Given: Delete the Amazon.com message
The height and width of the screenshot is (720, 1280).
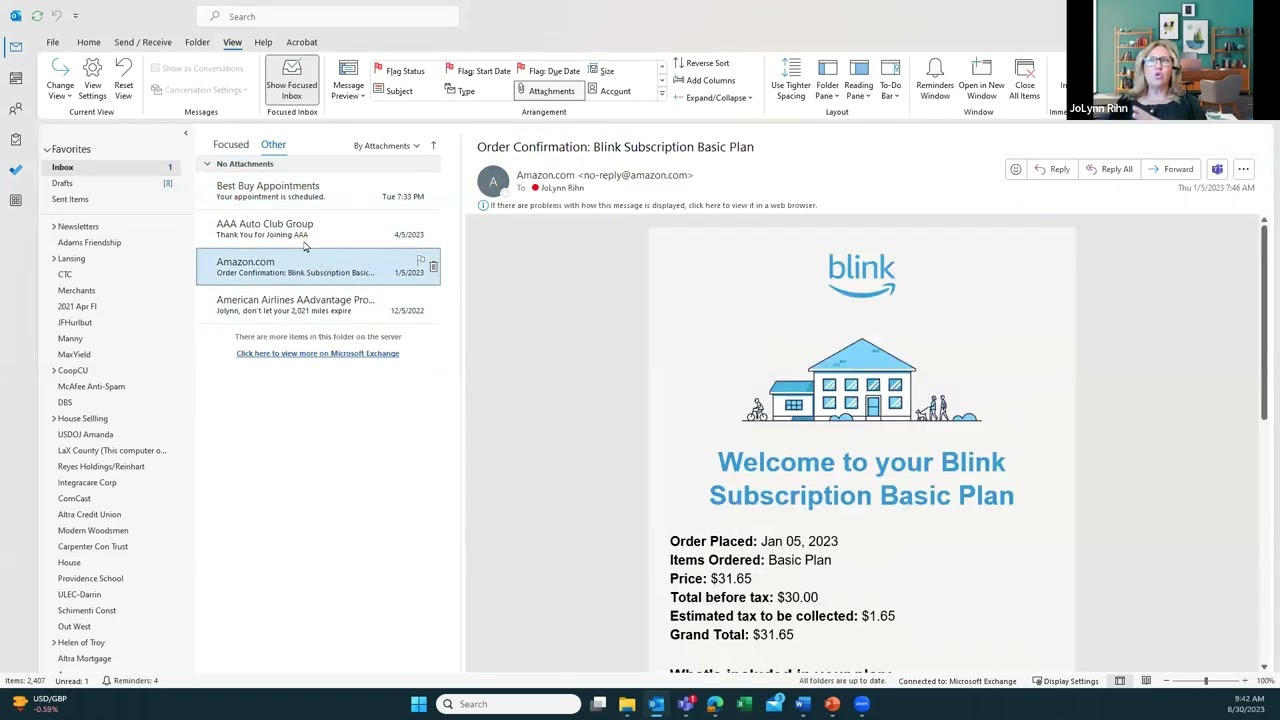Looking at the screenshot, I should pos(433,266).
